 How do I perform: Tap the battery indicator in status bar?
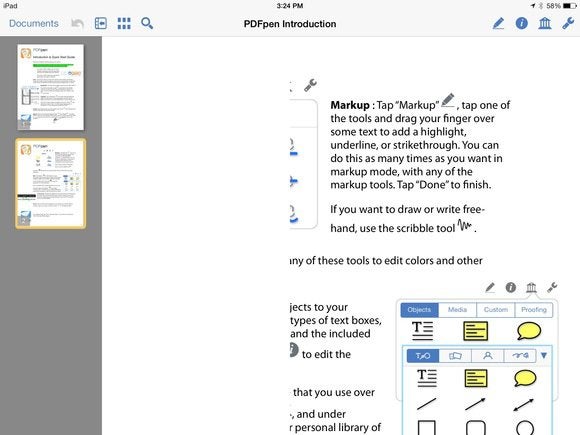[x=569, y=6]
